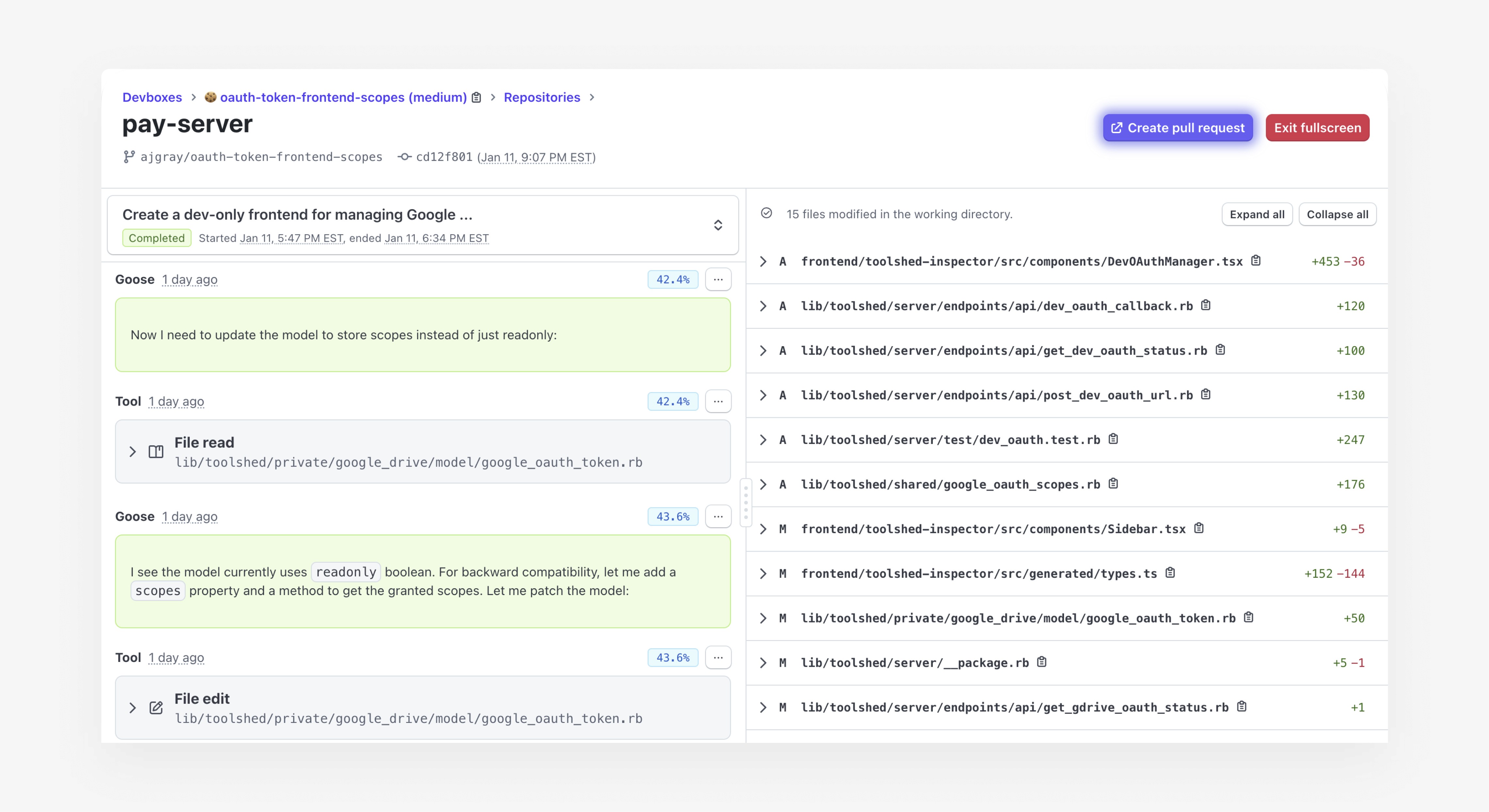This screenshot has width=1489, height=812.
Task: Click Exit fullscreen button
Action: 1317,128
